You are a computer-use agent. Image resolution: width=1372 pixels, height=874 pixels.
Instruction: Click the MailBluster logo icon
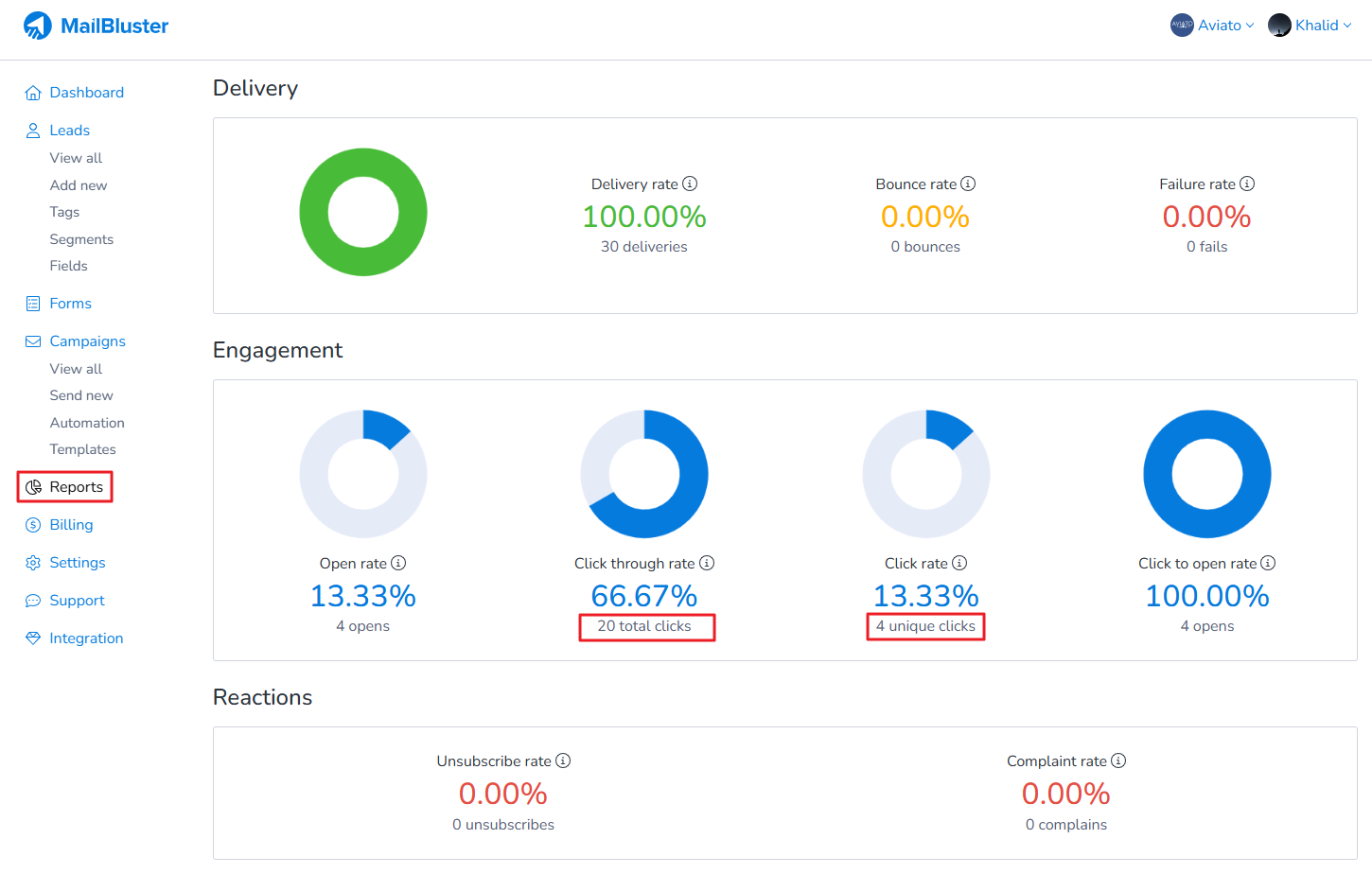(38, 26)
